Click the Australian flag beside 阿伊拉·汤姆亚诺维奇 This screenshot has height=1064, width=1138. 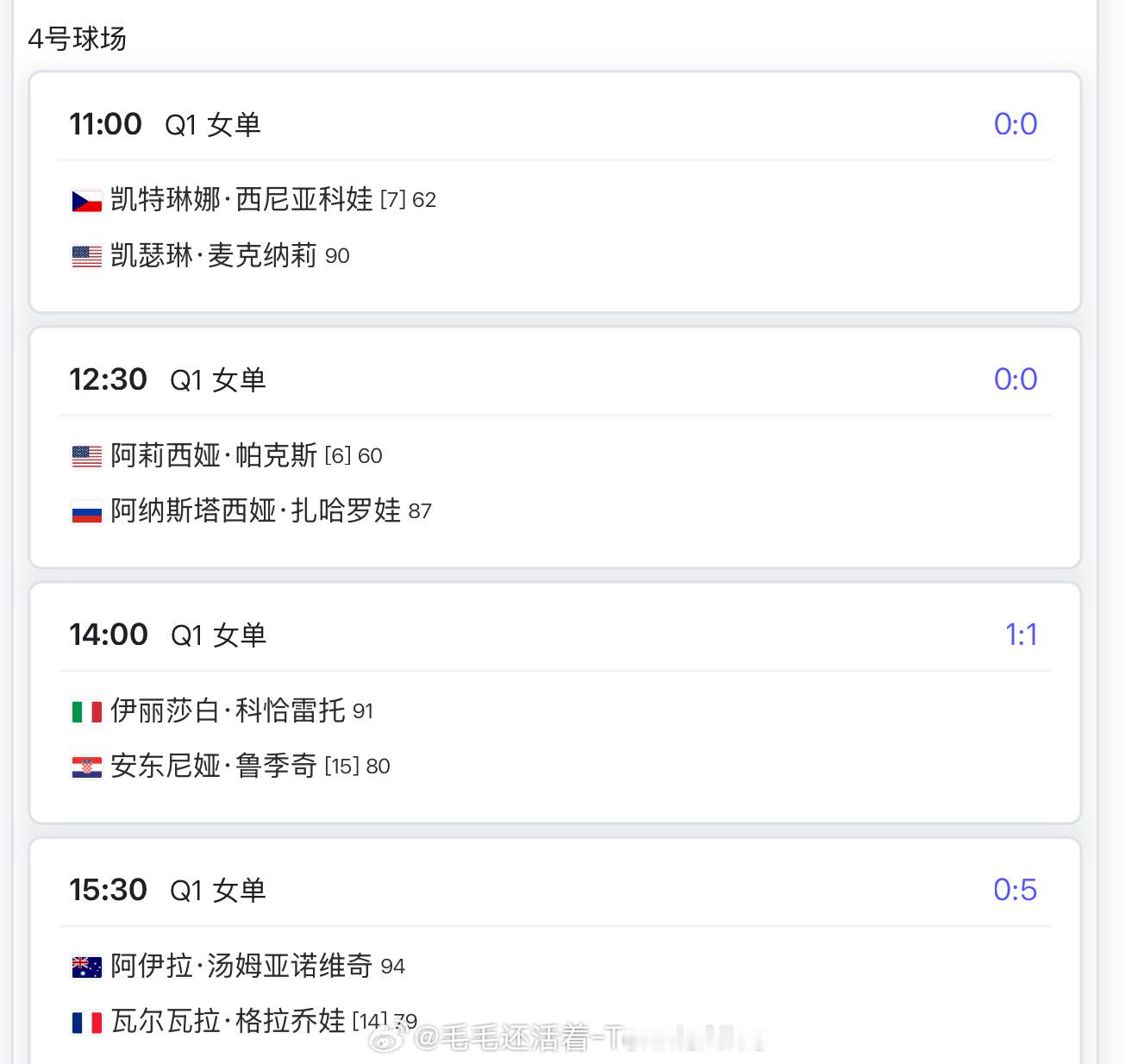(x=86, y=967)
